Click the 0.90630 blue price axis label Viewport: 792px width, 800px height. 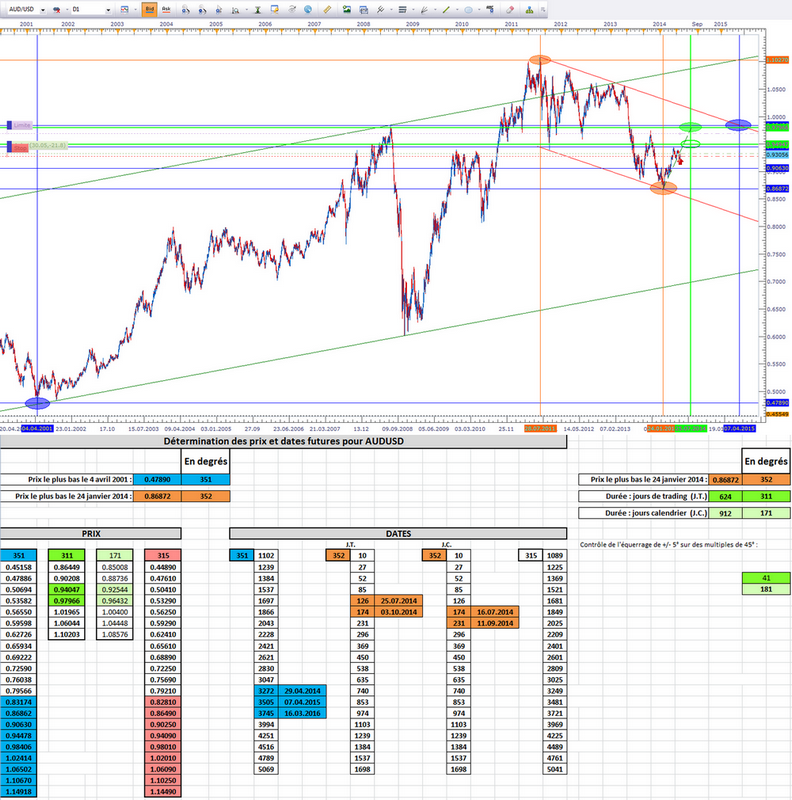777,168
